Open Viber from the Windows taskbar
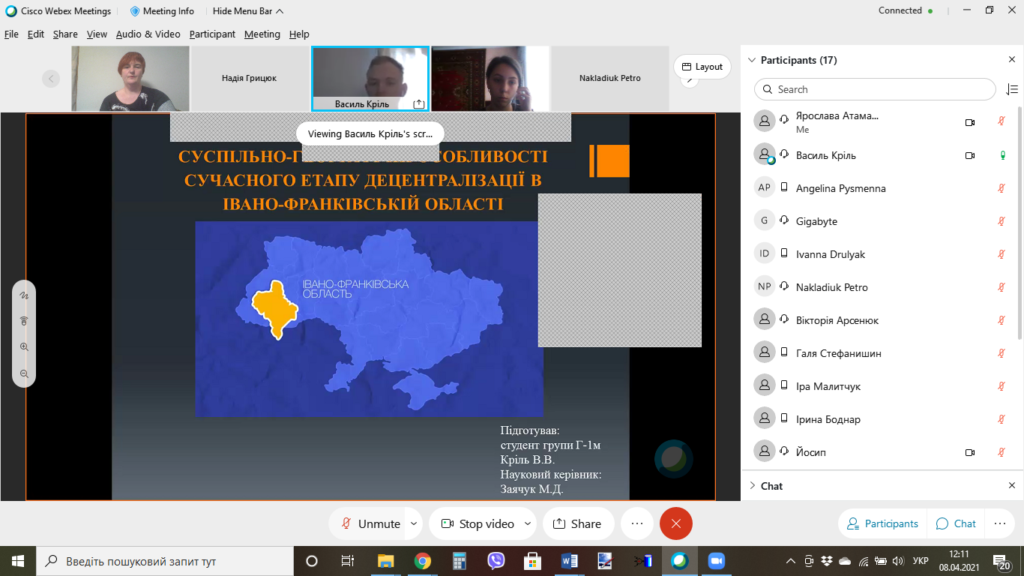 (496, 561)
